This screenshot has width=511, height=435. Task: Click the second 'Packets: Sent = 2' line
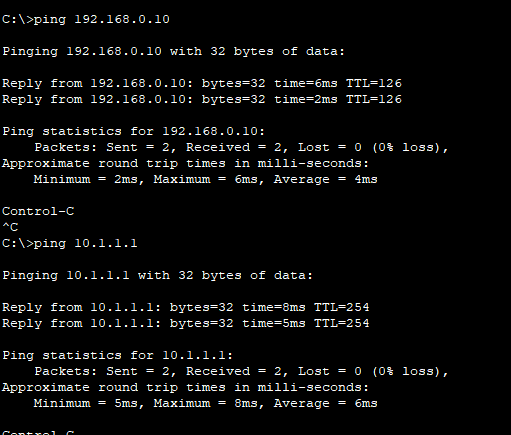pyautogui.click(x=242, y=371)
